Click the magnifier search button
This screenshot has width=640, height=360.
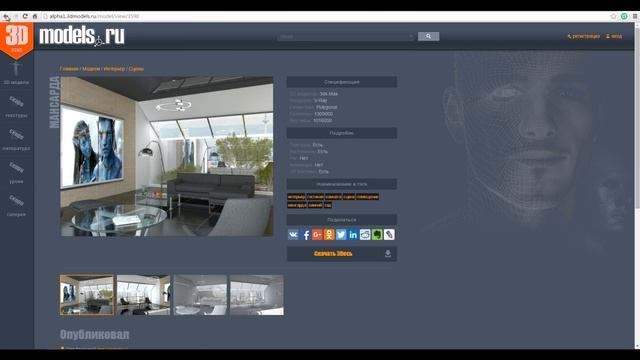coord(428,36)
